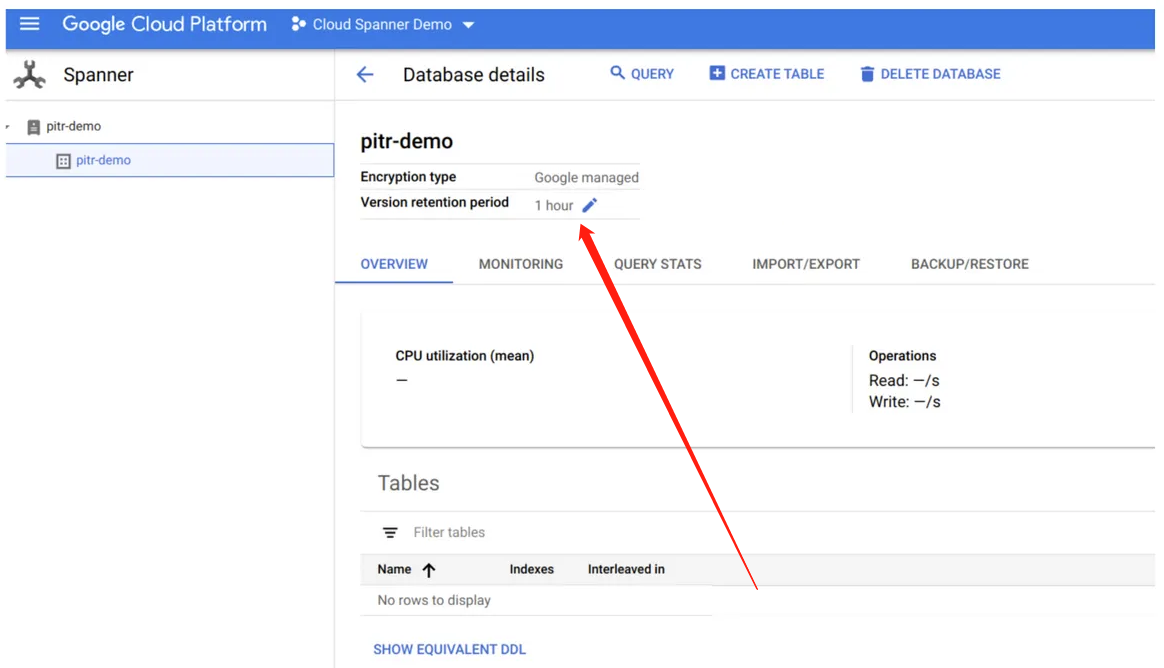The height and width of the screenshot is (668, 1164).
Task: Click the 'No rows to display' message
Action: (x=434, y=600)
